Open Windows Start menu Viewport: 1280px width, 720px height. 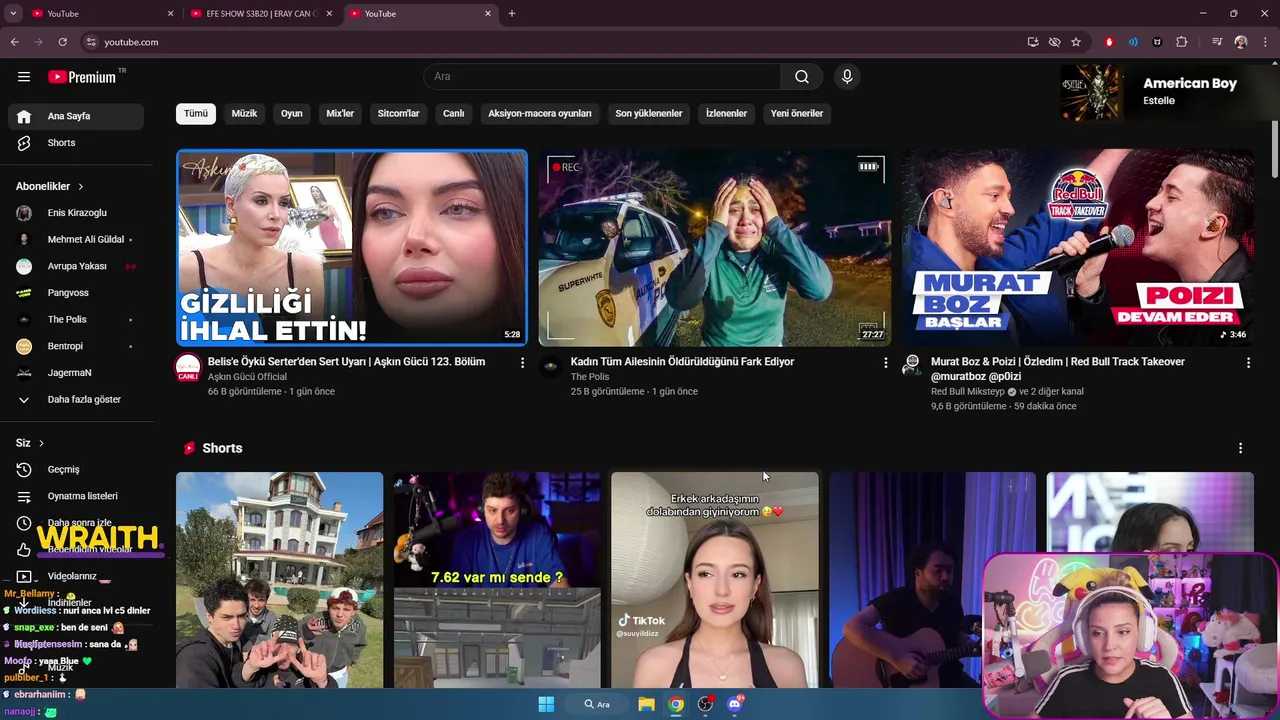pyautogui.click(x=546, y=704)
